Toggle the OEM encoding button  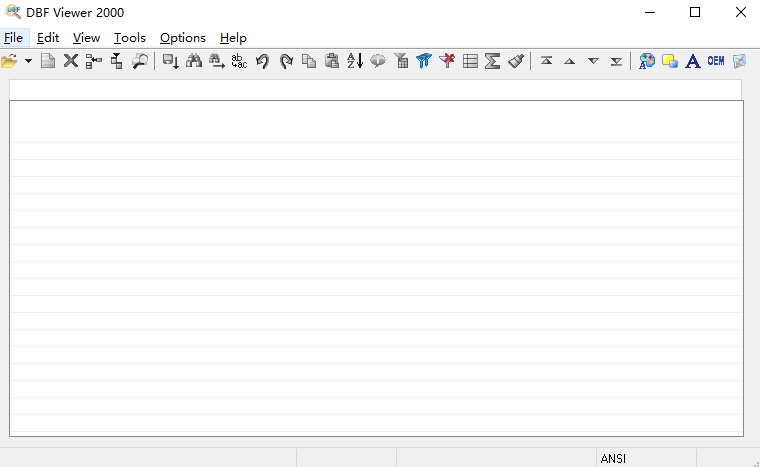click(x=716, y=61)
